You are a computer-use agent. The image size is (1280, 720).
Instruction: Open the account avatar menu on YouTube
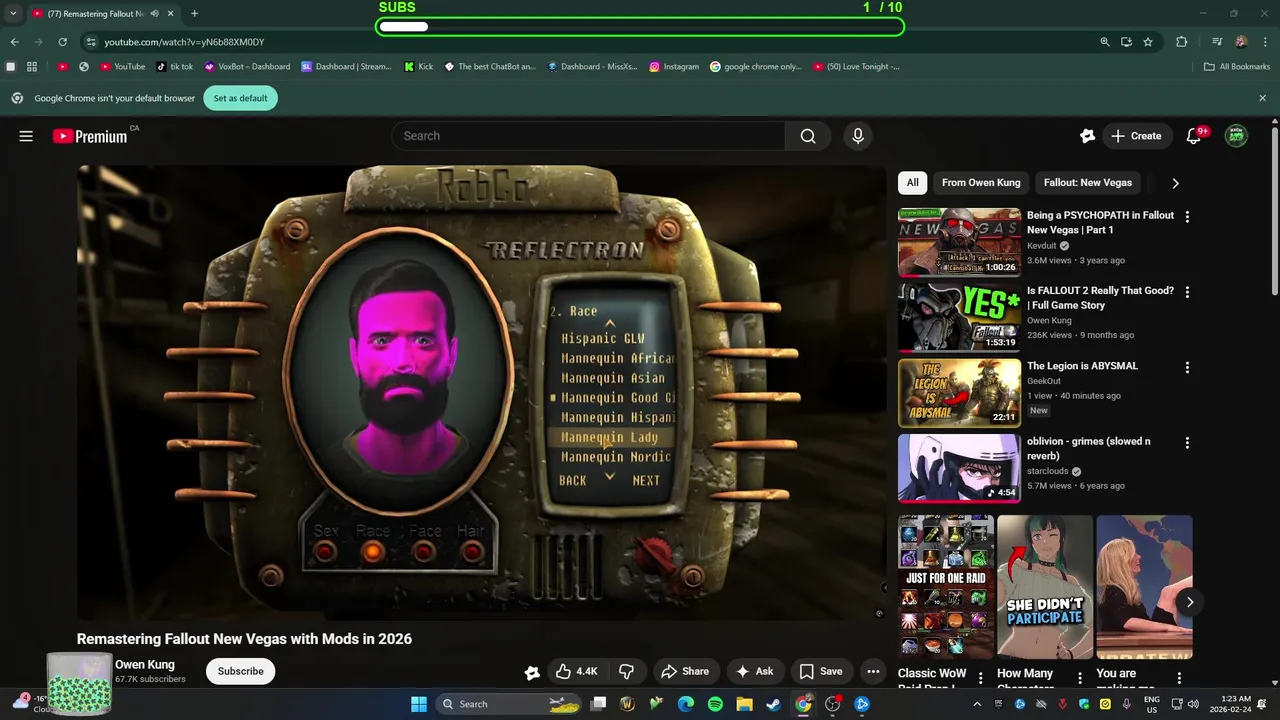(x=1237, y=136)
